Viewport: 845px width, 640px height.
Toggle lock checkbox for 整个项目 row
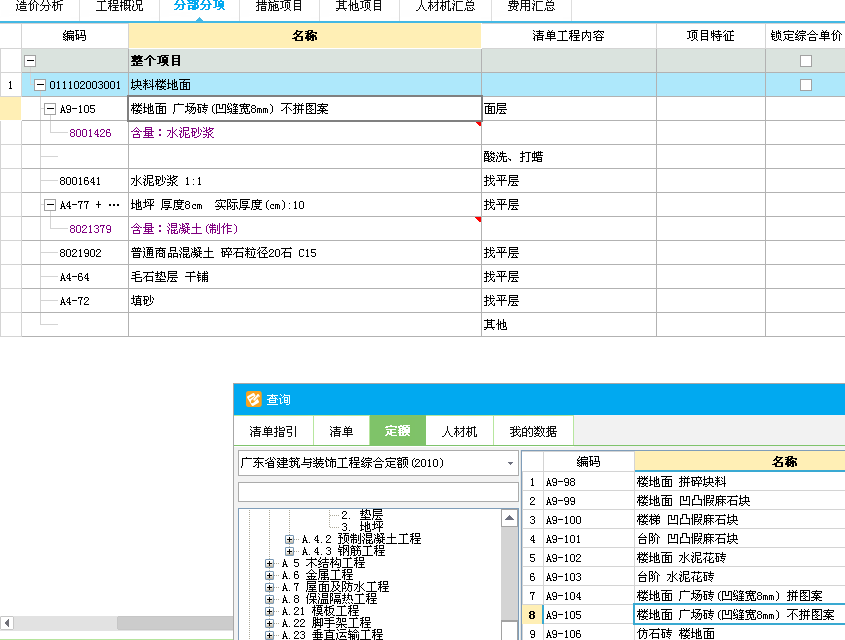coord(806,61)
